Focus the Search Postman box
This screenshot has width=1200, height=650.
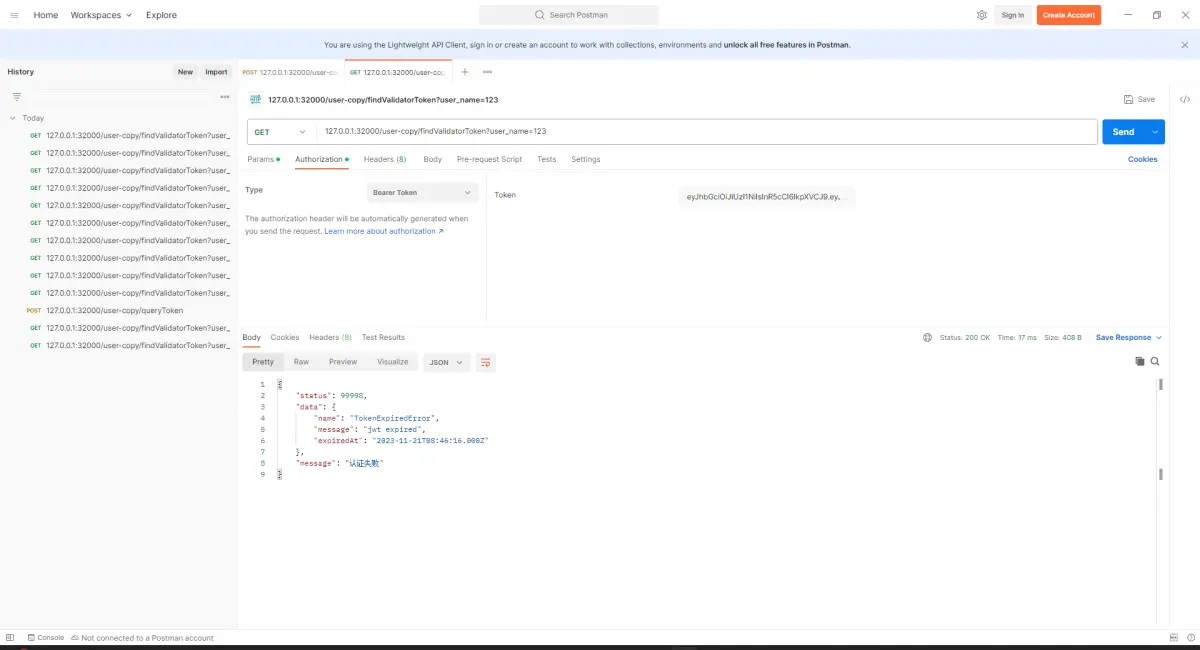pyautogui.click(x=569, y=15)
